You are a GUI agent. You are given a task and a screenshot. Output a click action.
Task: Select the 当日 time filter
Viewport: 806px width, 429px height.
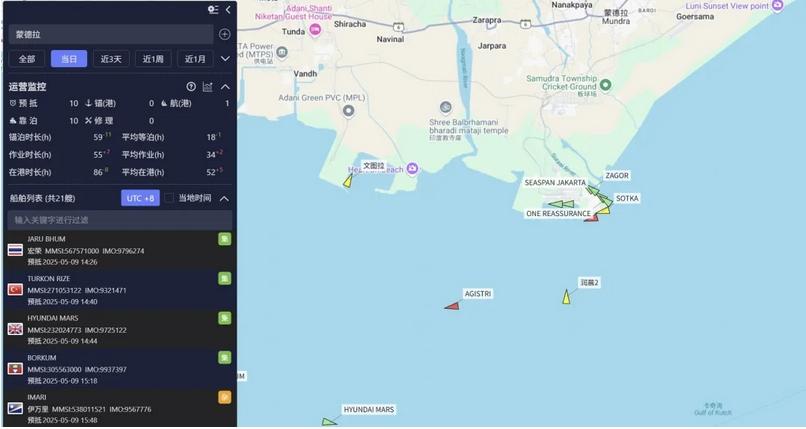click(x=69, y=59)
